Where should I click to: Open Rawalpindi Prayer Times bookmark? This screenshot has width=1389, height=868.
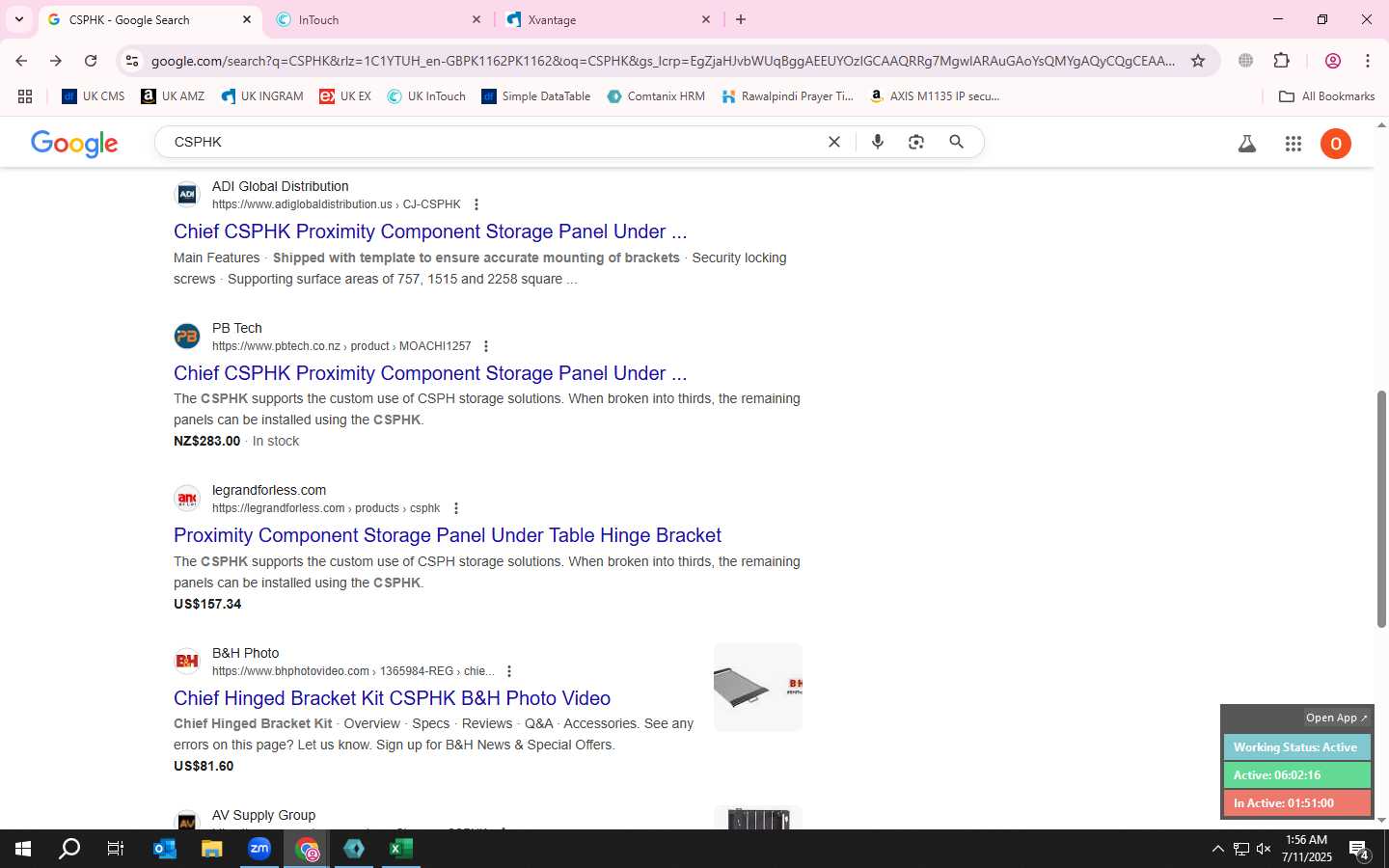point(787,96)
